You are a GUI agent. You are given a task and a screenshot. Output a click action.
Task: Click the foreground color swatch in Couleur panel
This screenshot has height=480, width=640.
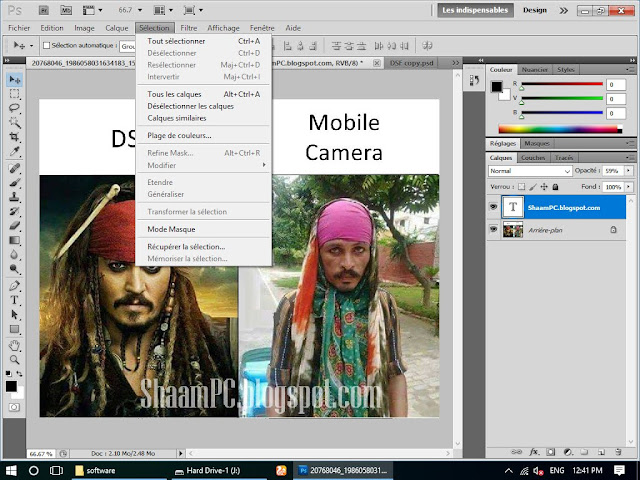pyautogui.click(x=496, y=86)
